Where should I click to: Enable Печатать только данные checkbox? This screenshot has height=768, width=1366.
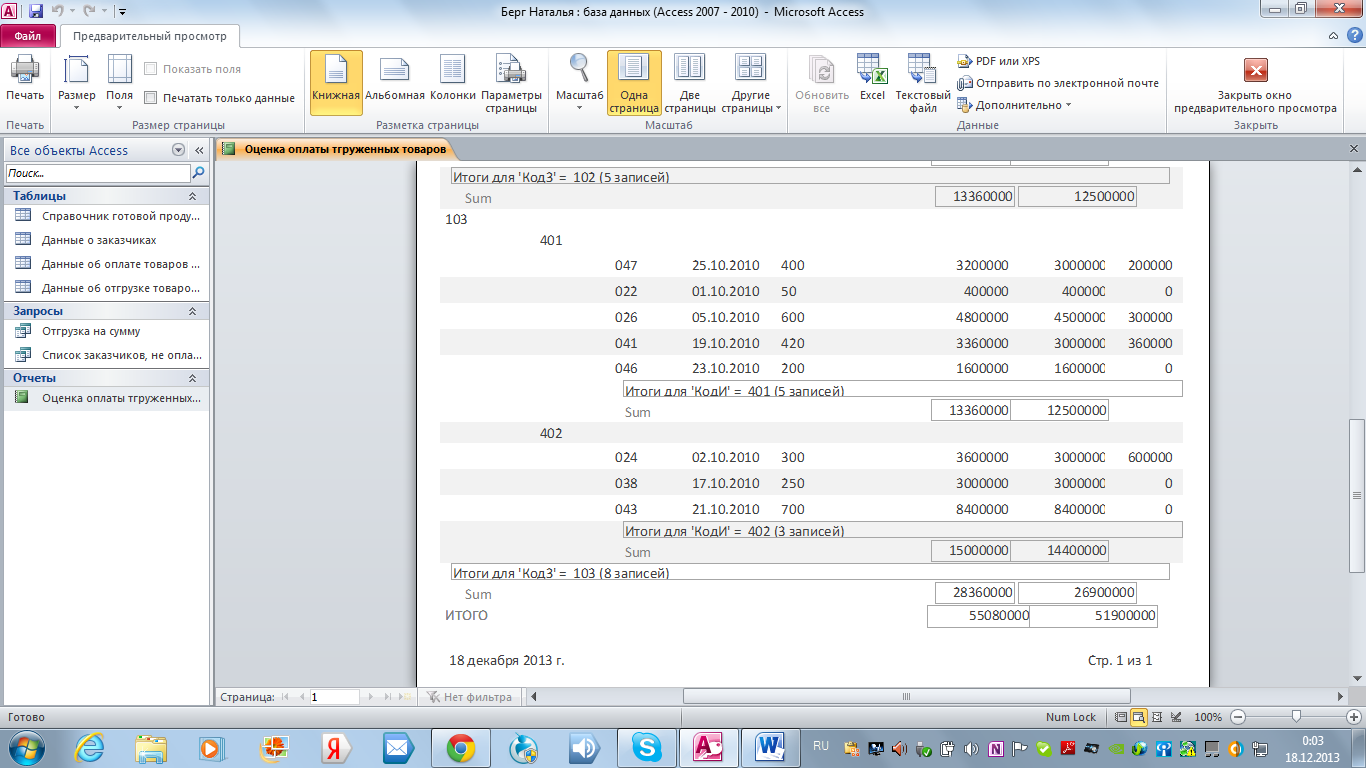click(151, 98)
